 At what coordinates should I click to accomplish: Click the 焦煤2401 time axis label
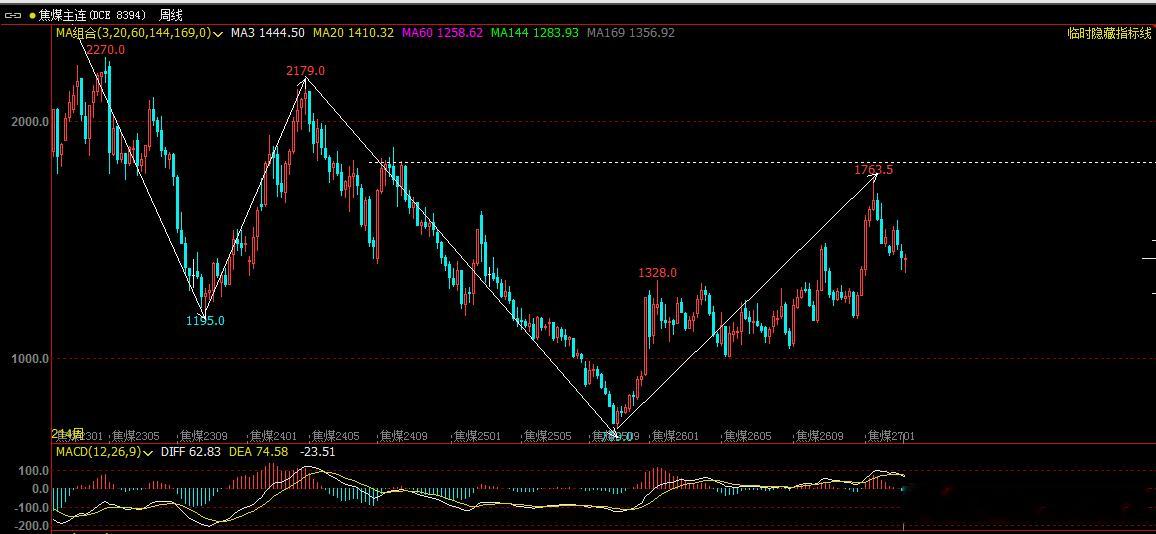[273, 436]
